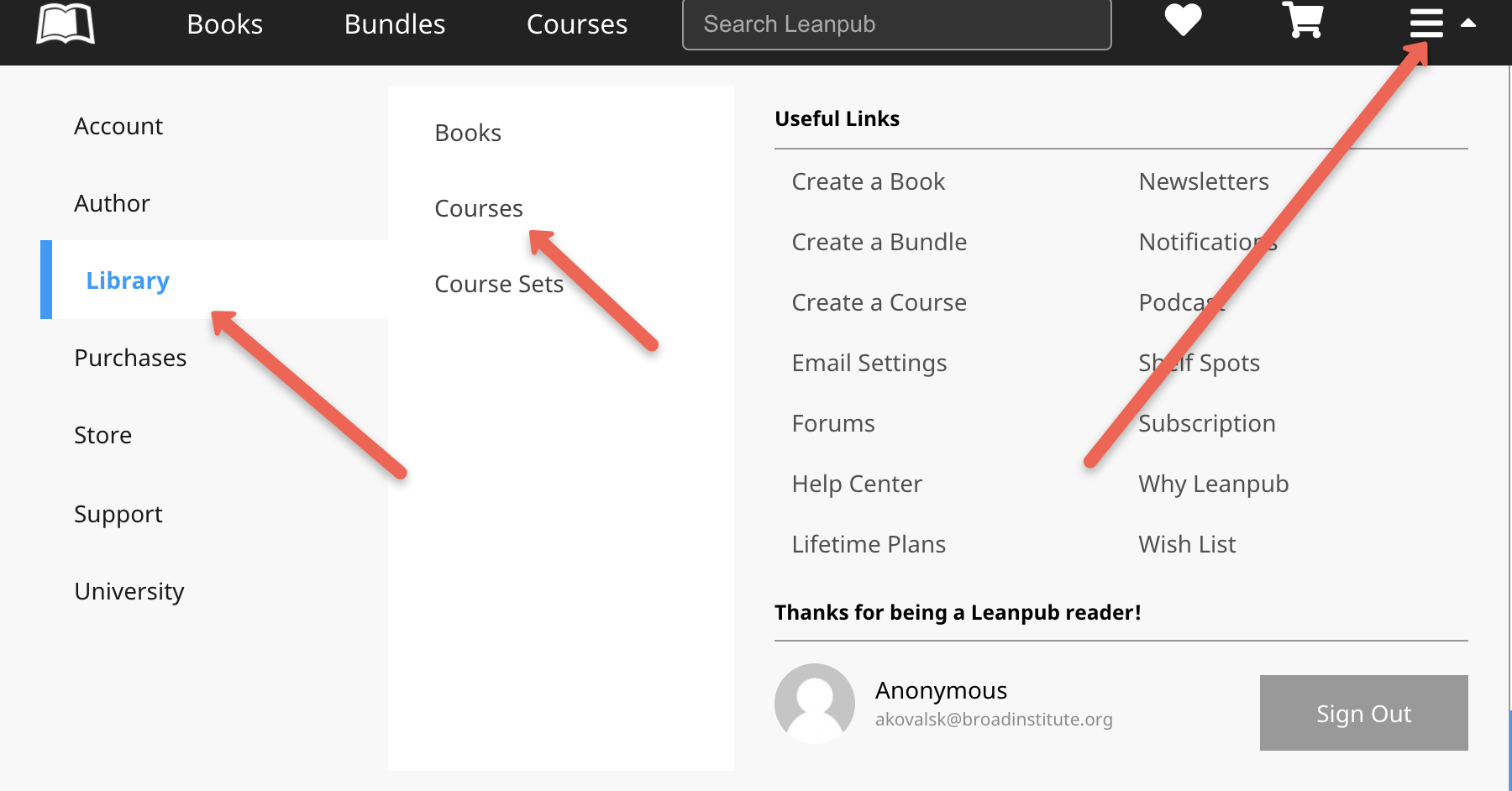The width and height of the screenshot is (1512, 791).
Task: Go to Lifetime Plans link
Action: (x=869, y=544)
